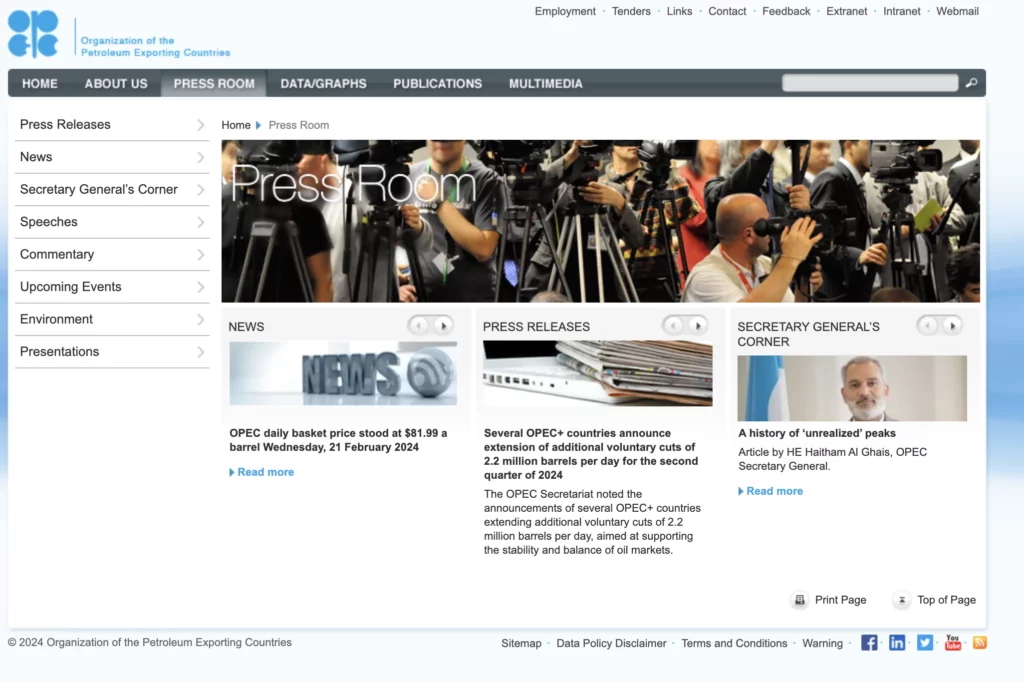This screenshot has width=1024, height=682.
Task: Click the Top of Page arrow icon
Action: tap(901, 600)
